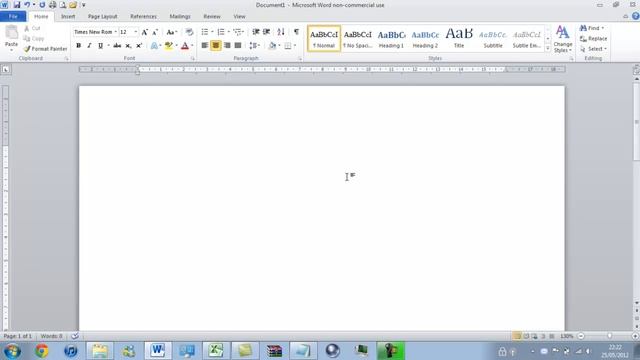Switch to the Mailings tab
Viewport: 640px width, 360px height.
(180, 16)
